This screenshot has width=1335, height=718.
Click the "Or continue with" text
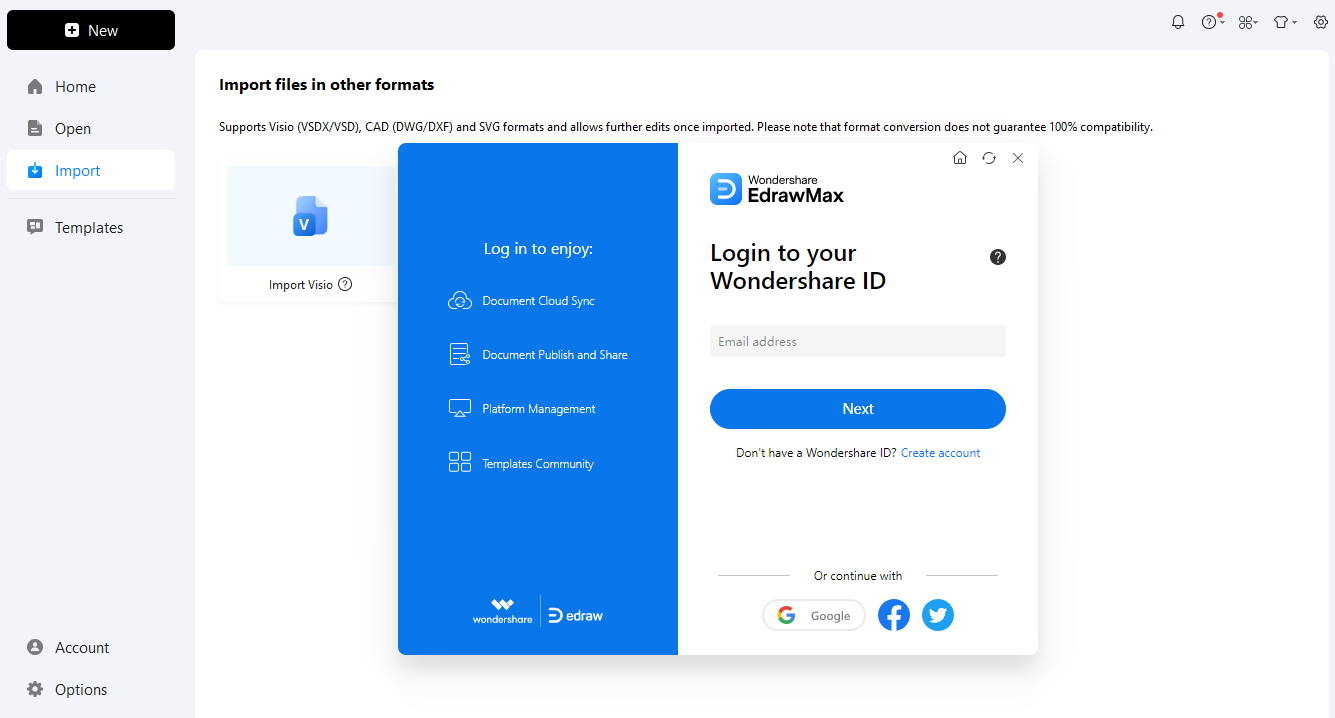point(858,576)
